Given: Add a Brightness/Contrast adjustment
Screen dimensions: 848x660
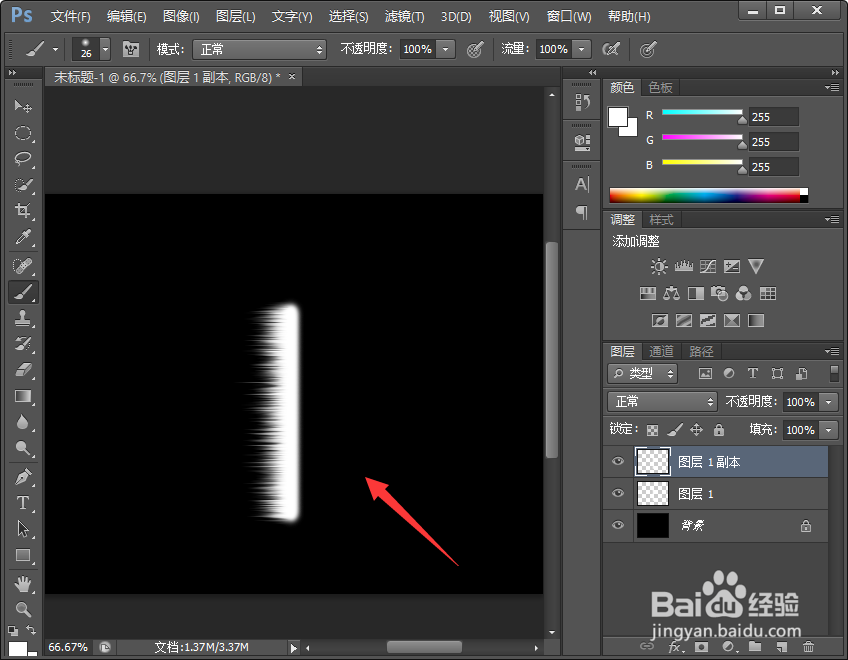Looking at the screenshot, I should point(659,266).
